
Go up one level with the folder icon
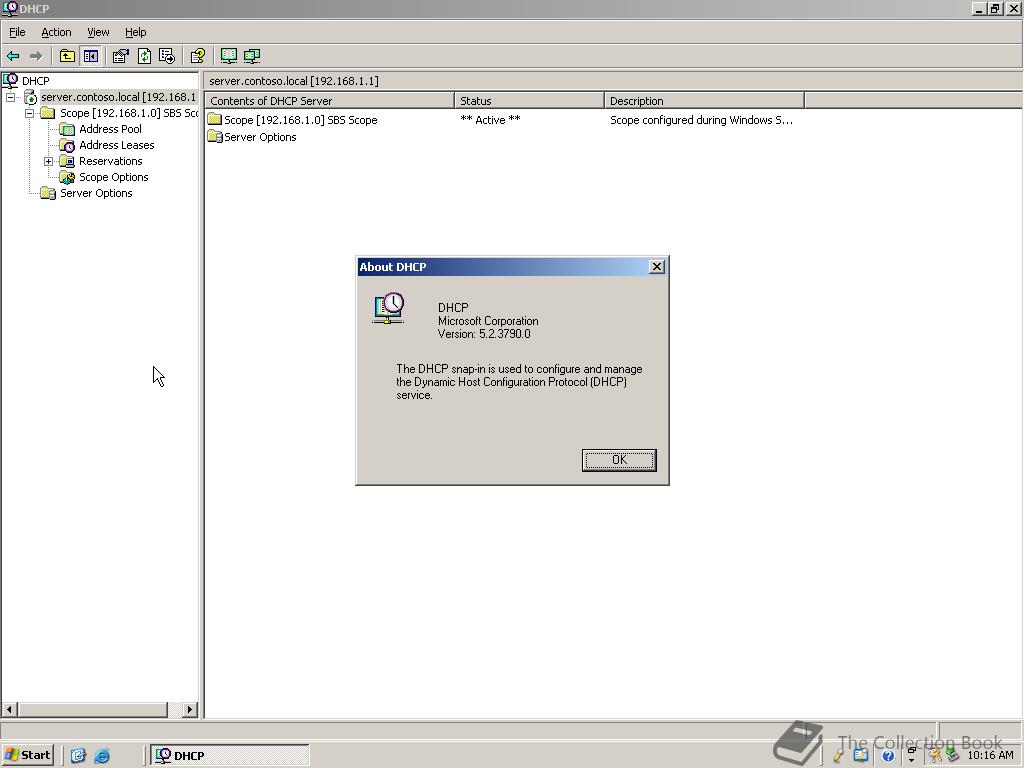point(67,56)
